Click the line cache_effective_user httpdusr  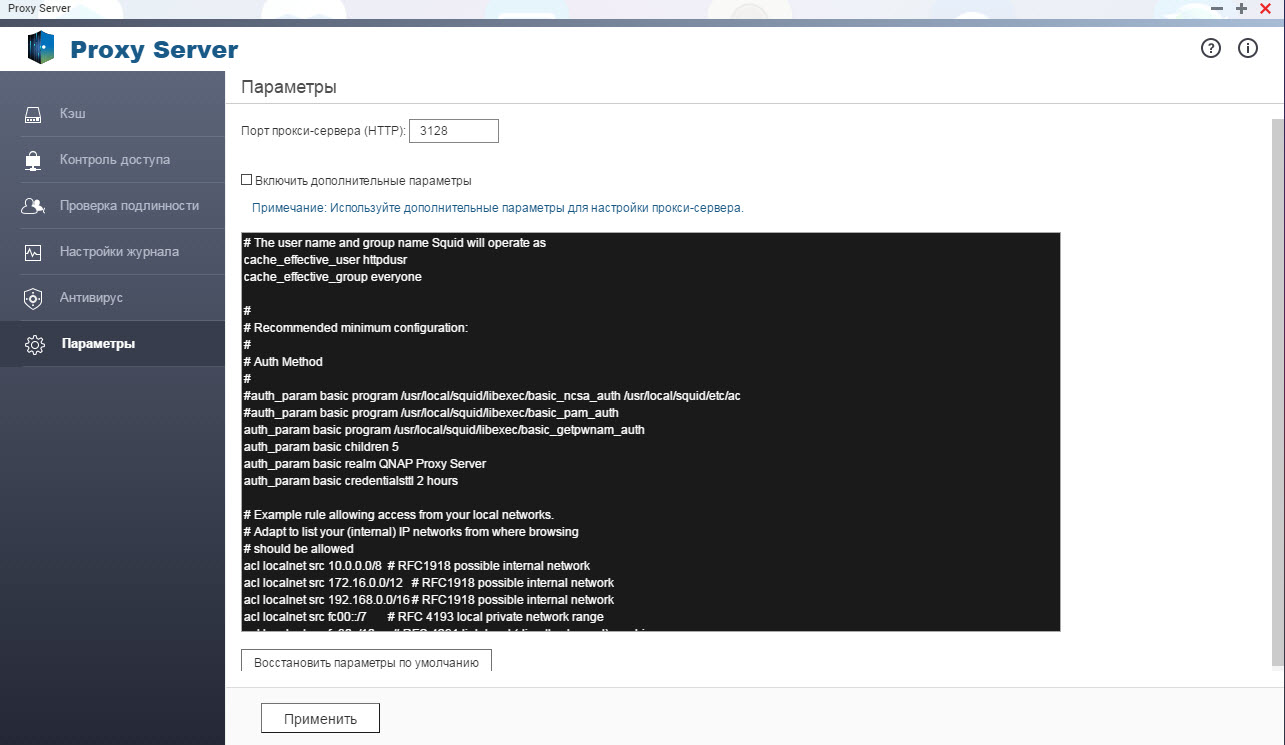pos(325,260)
